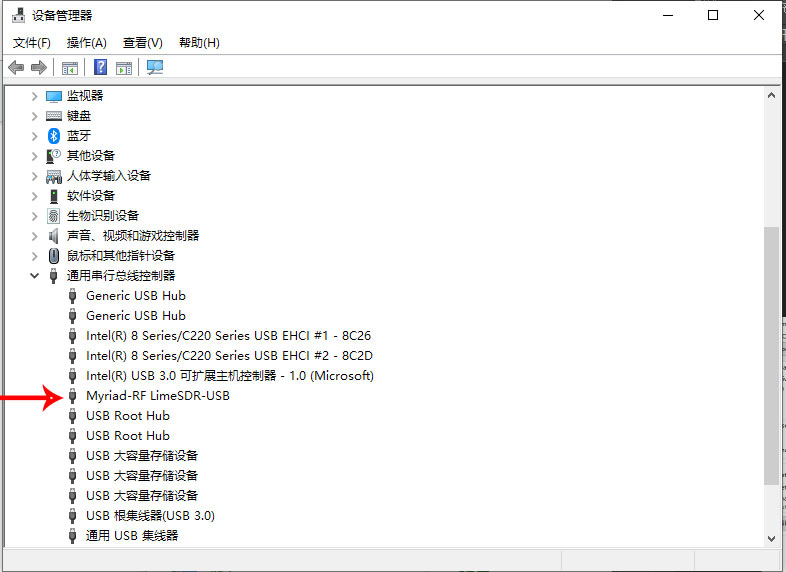Click the show/hide console tree toolbar icon
Image resolution: width=786 pixels, height=572 pixels.
[x=70, y=68]
